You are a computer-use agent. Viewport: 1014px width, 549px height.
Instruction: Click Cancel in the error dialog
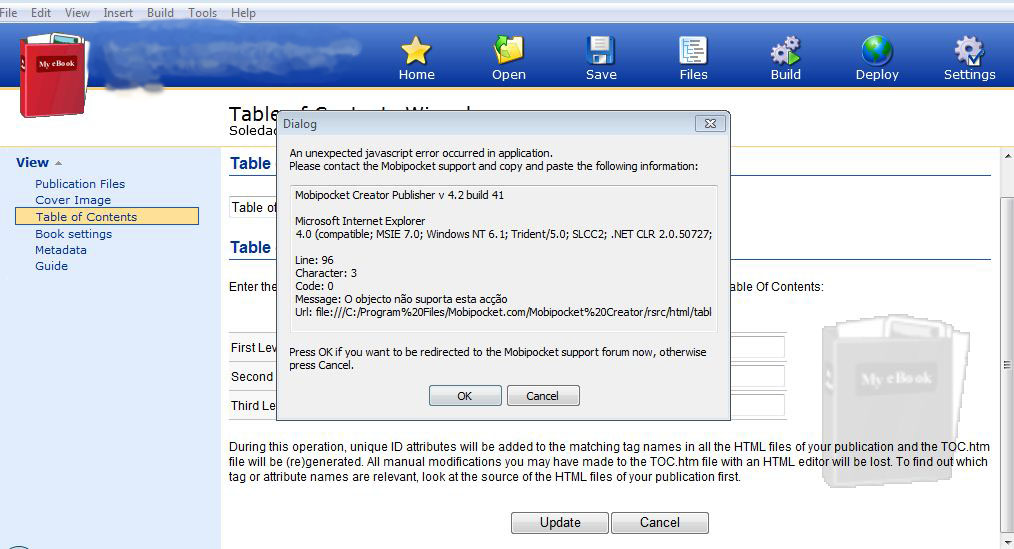[x=543, y=396]
